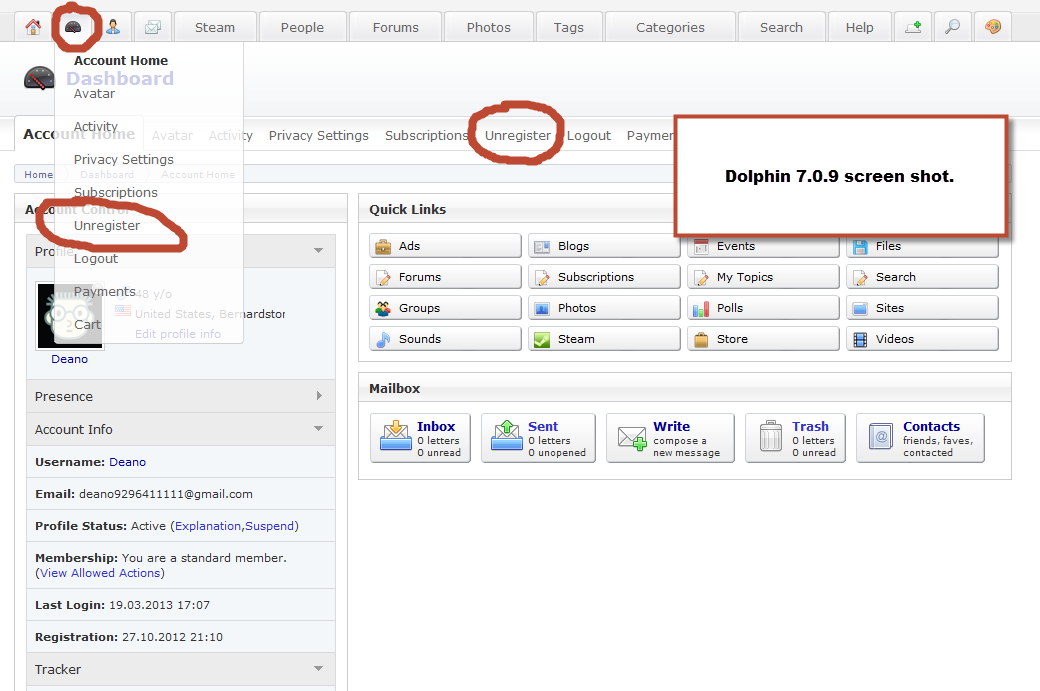Switch to the Unregister tab in the submenu bar
The image size is (1040, 691).
pos(517,135)
